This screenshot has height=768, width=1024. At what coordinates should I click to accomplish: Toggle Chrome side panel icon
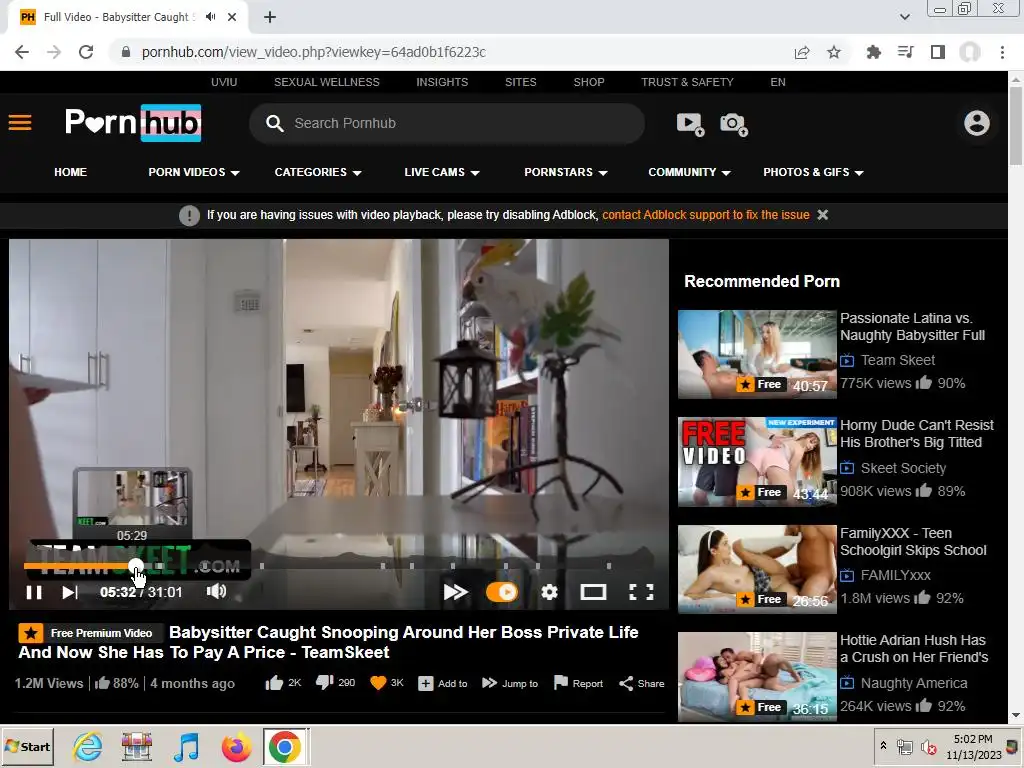(938, 52)
